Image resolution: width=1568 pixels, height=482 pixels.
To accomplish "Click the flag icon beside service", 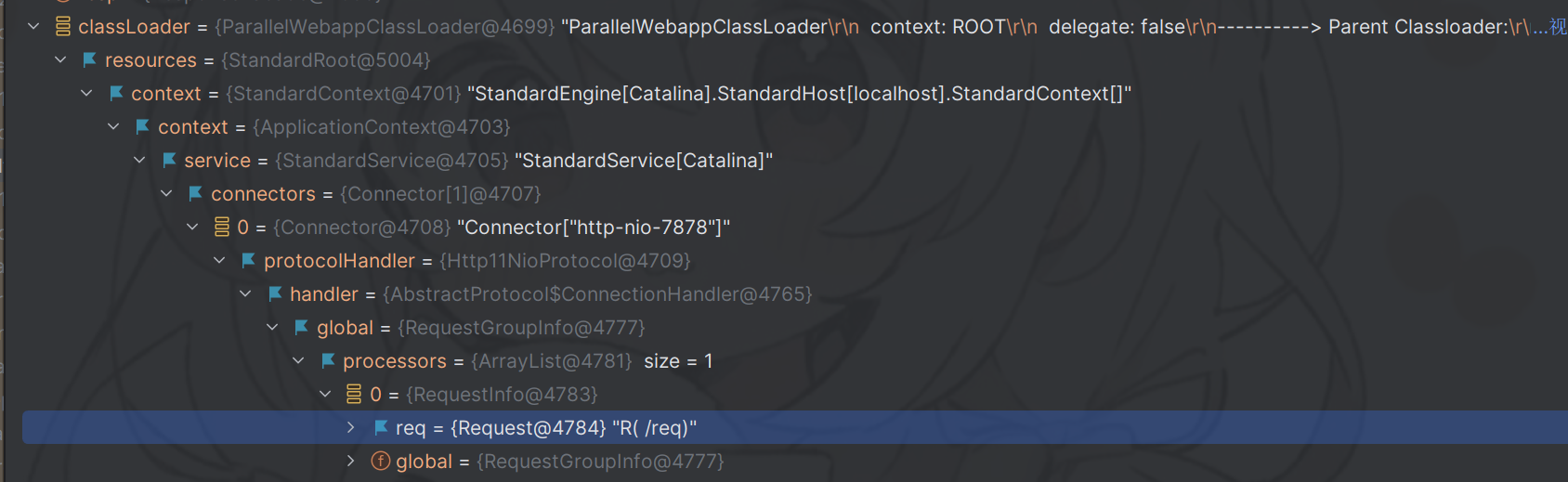I will [169, 161].
